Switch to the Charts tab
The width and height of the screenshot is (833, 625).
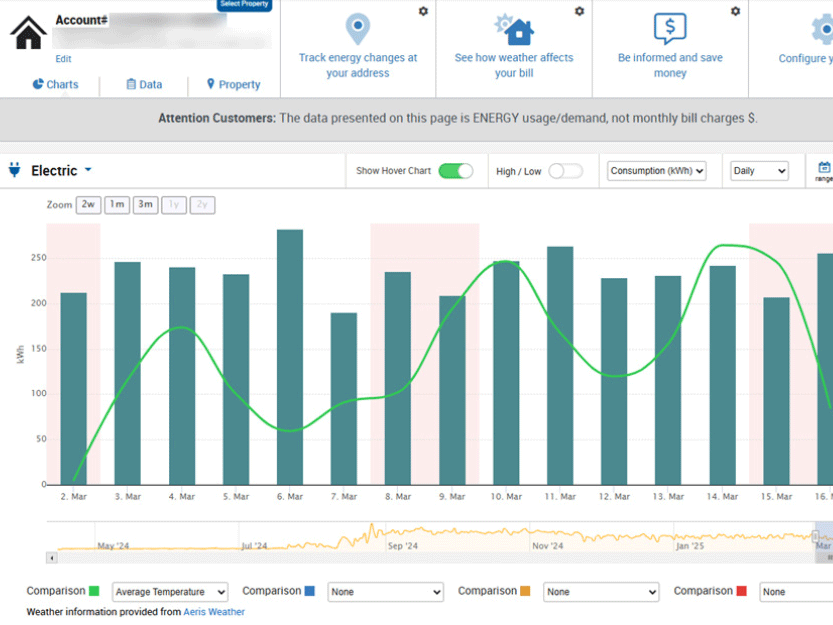tap(56, 85)
